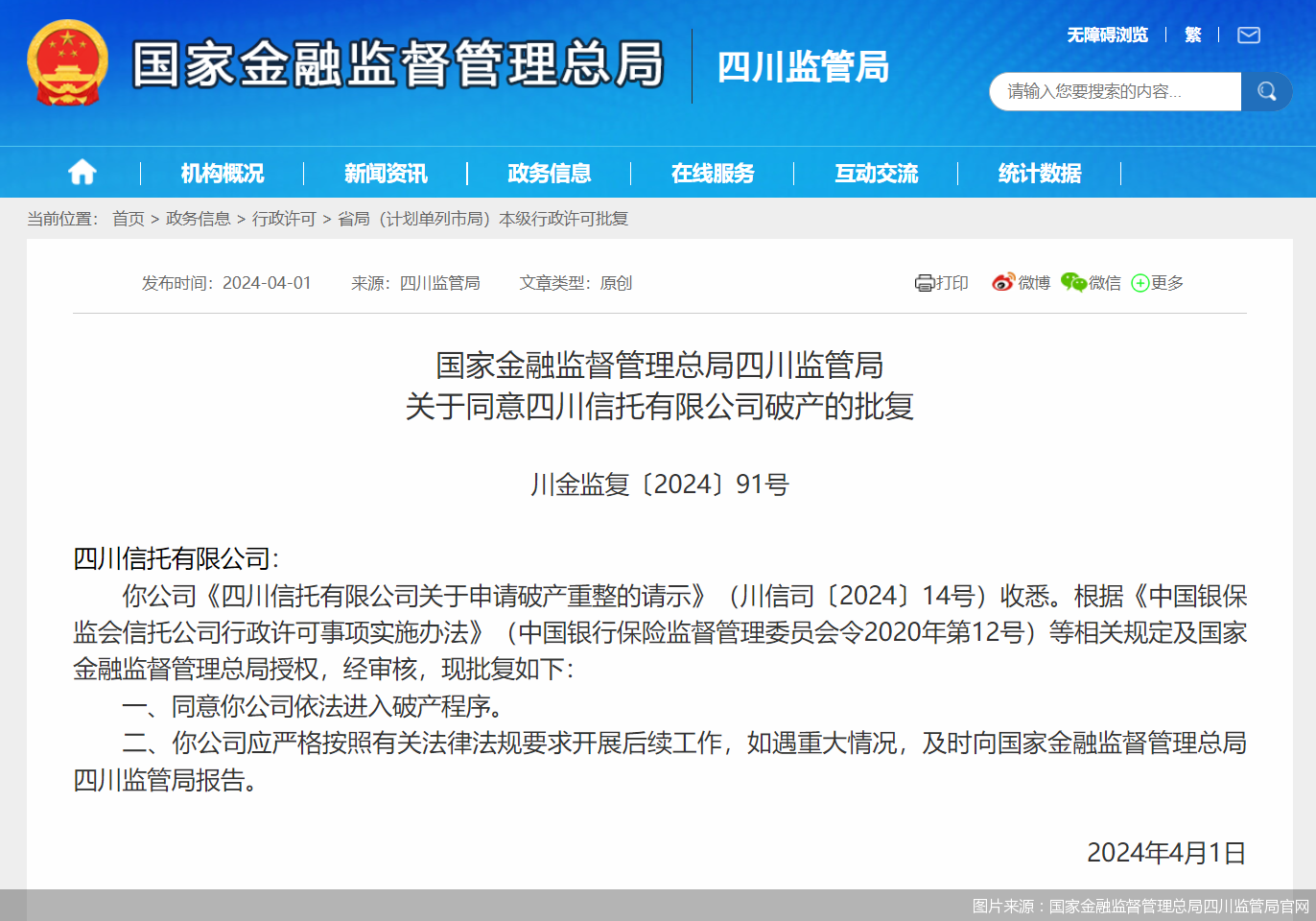Click the document number 川金监复〔2024〕91号
The width and height of the screenshot is (1316, 921).
660,484
